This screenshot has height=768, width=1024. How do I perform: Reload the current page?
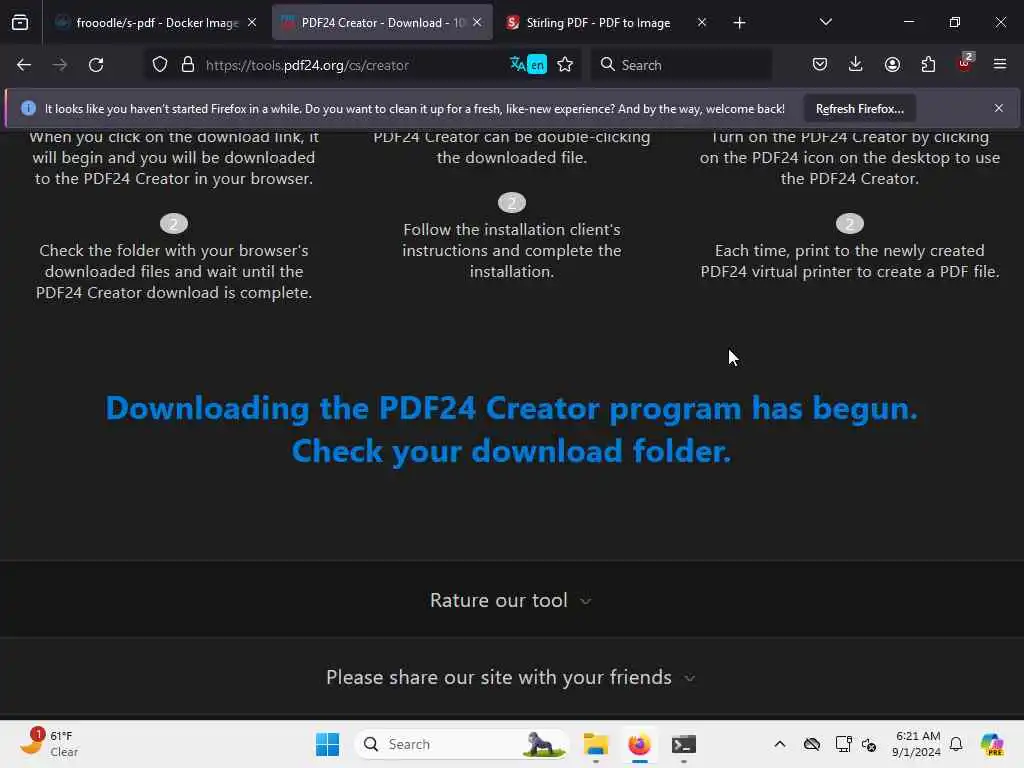tap(96, 65)
